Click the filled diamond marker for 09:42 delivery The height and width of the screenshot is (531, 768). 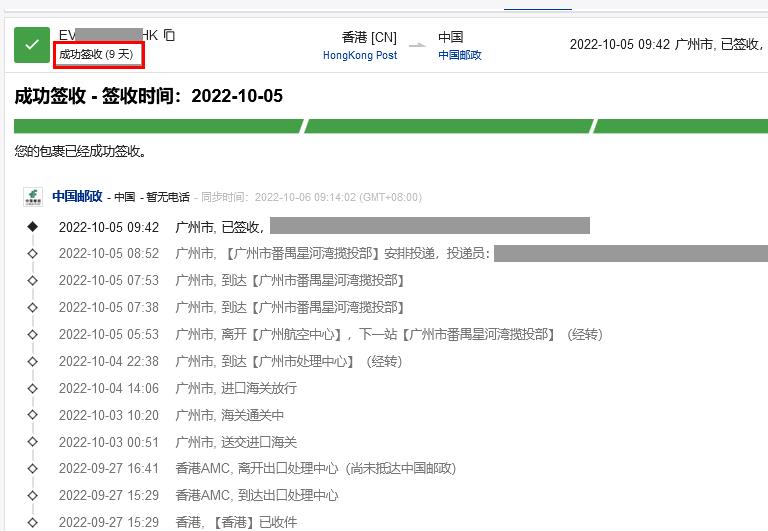pyautogui.click(x=32, y=227)
